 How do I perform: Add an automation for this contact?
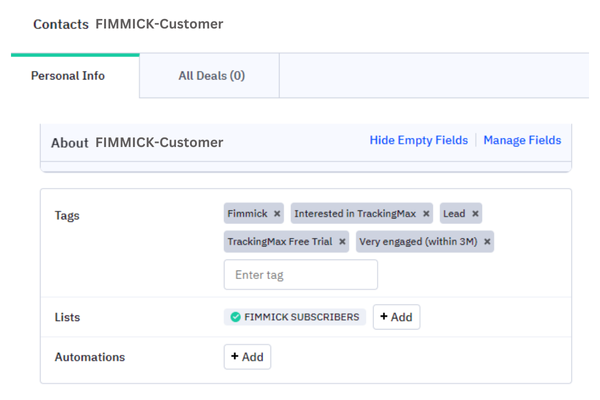248,357
